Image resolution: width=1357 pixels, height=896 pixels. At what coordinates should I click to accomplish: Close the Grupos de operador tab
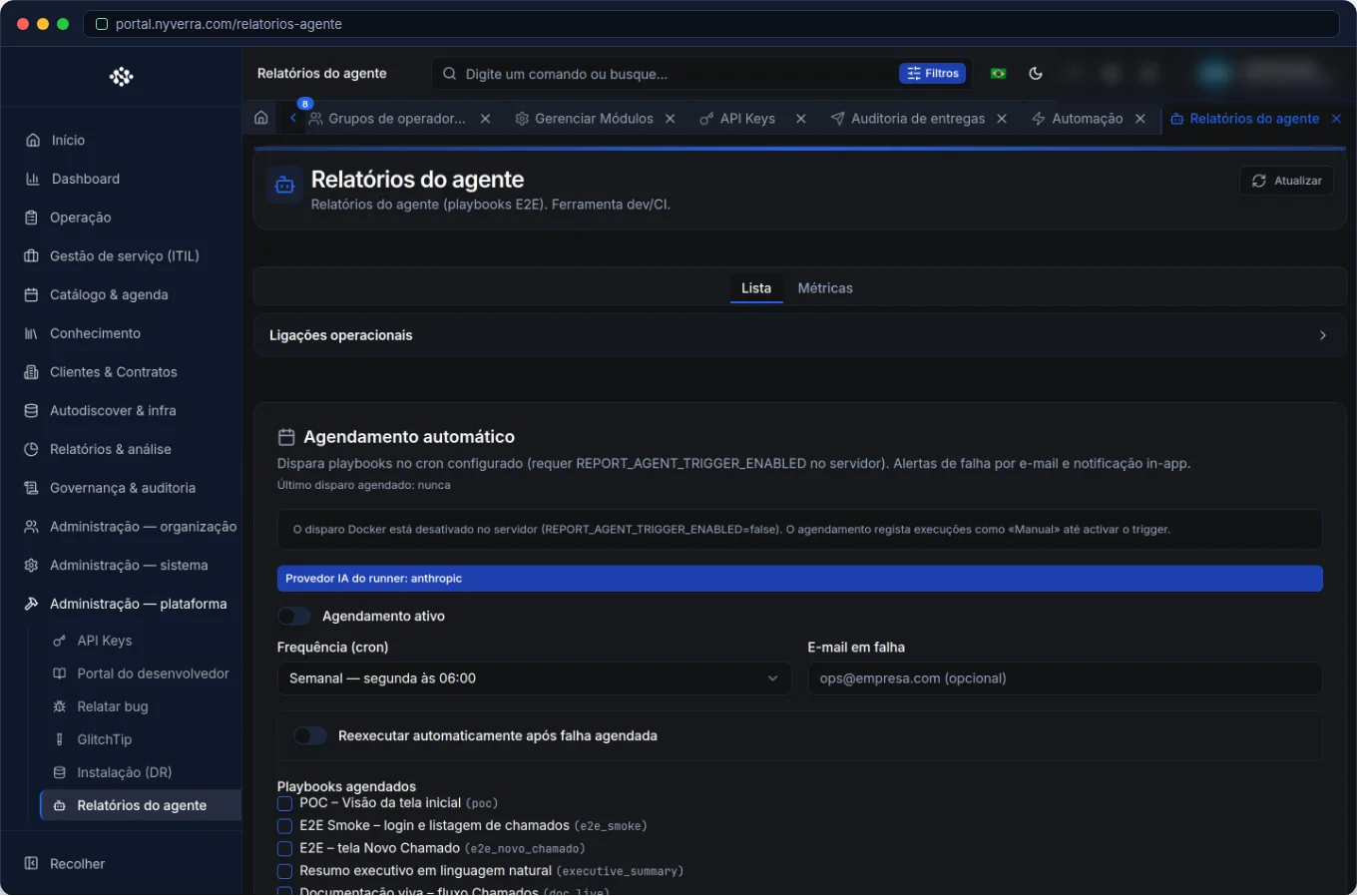point(485,119)
